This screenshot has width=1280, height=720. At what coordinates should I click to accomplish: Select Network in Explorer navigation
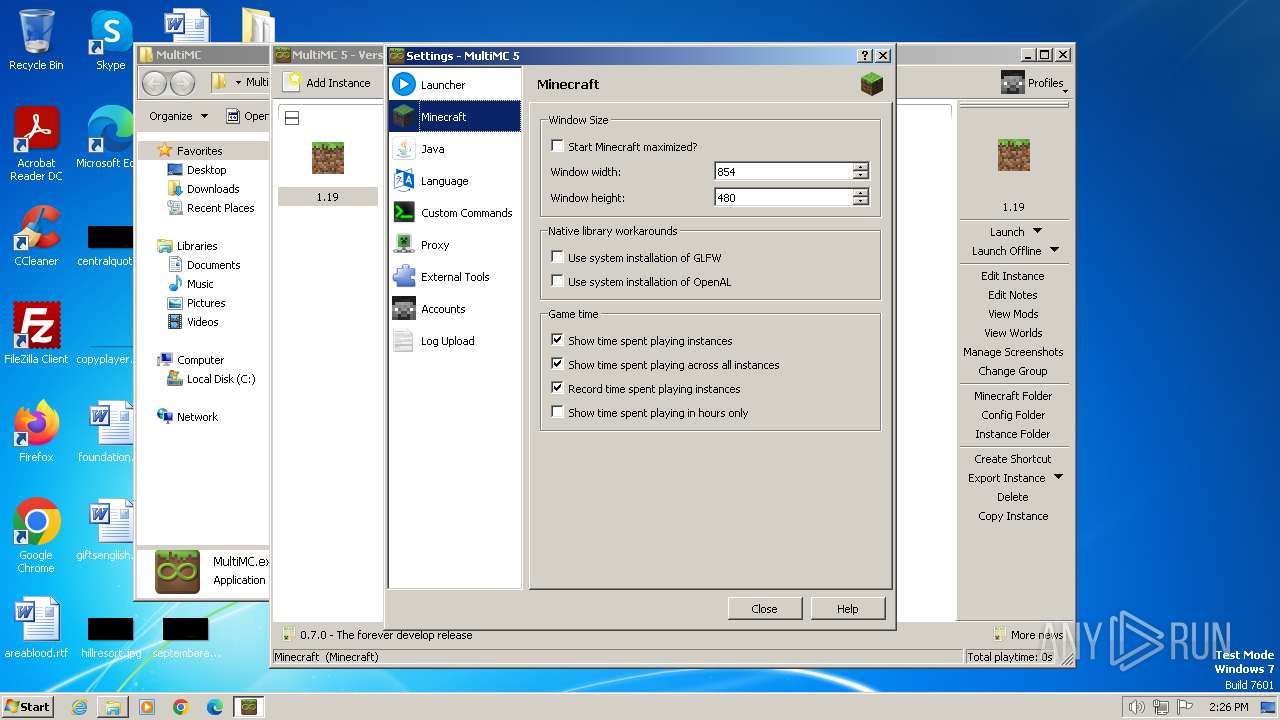197,416
